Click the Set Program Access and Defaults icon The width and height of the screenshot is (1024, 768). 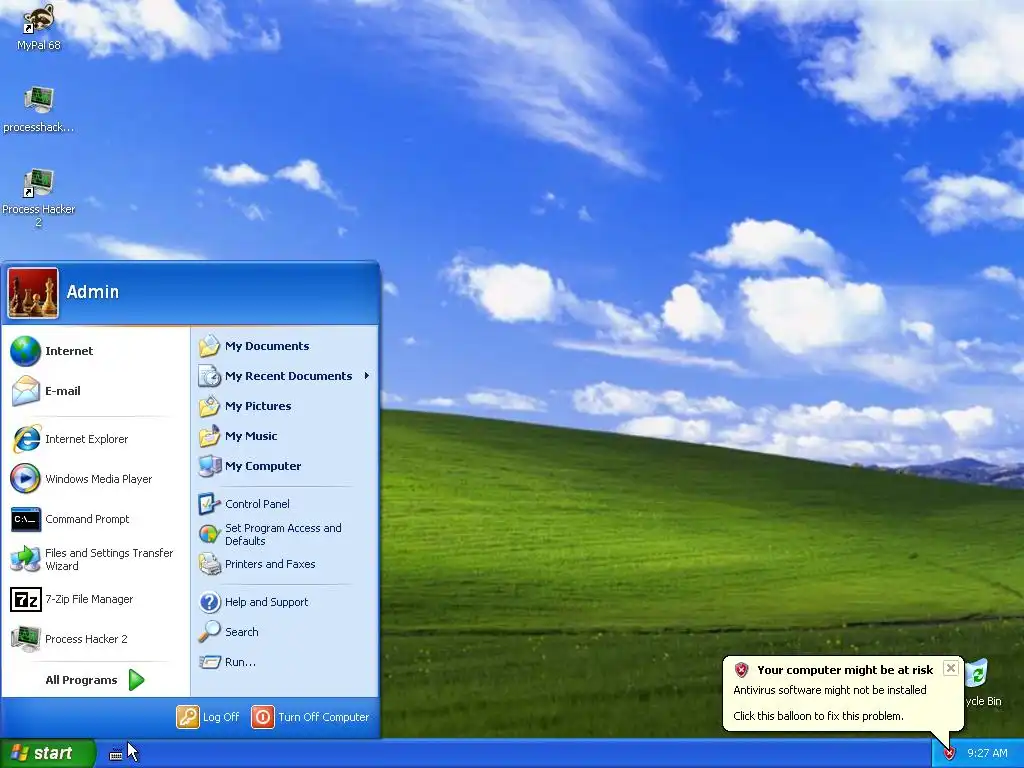(x=210, y=534)
